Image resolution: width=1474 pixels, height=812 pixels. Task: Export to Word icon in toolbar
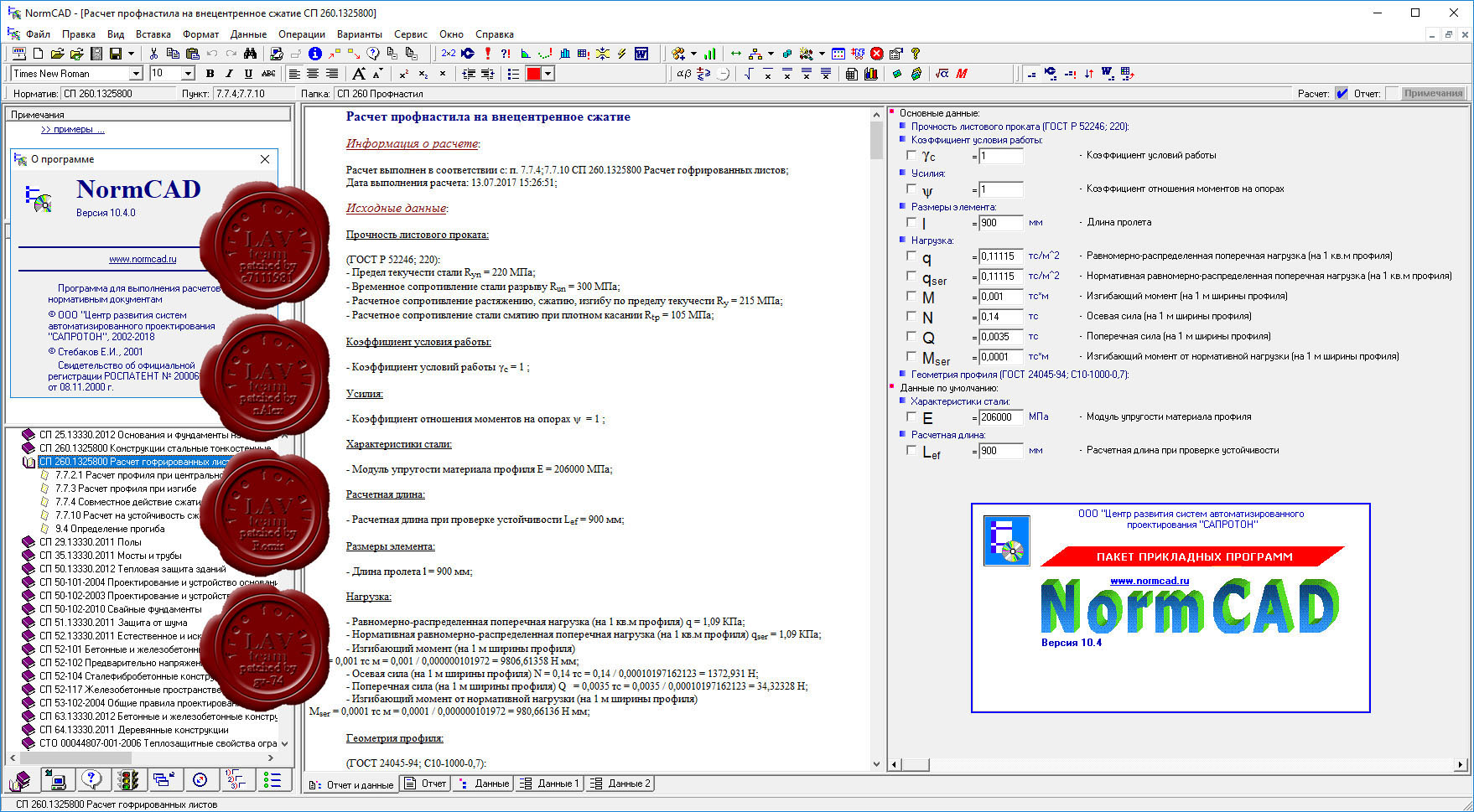641,54
